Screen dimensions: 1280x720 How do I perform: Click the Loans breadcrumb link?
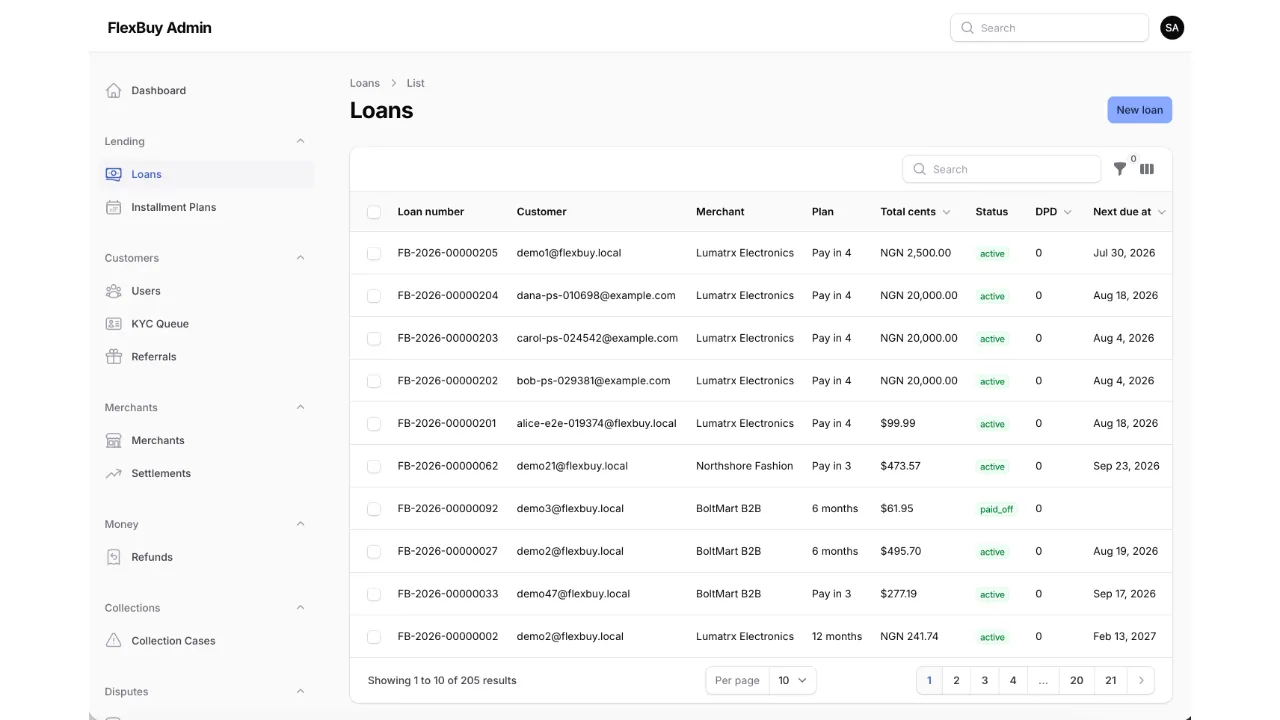[x=365, y=83]
